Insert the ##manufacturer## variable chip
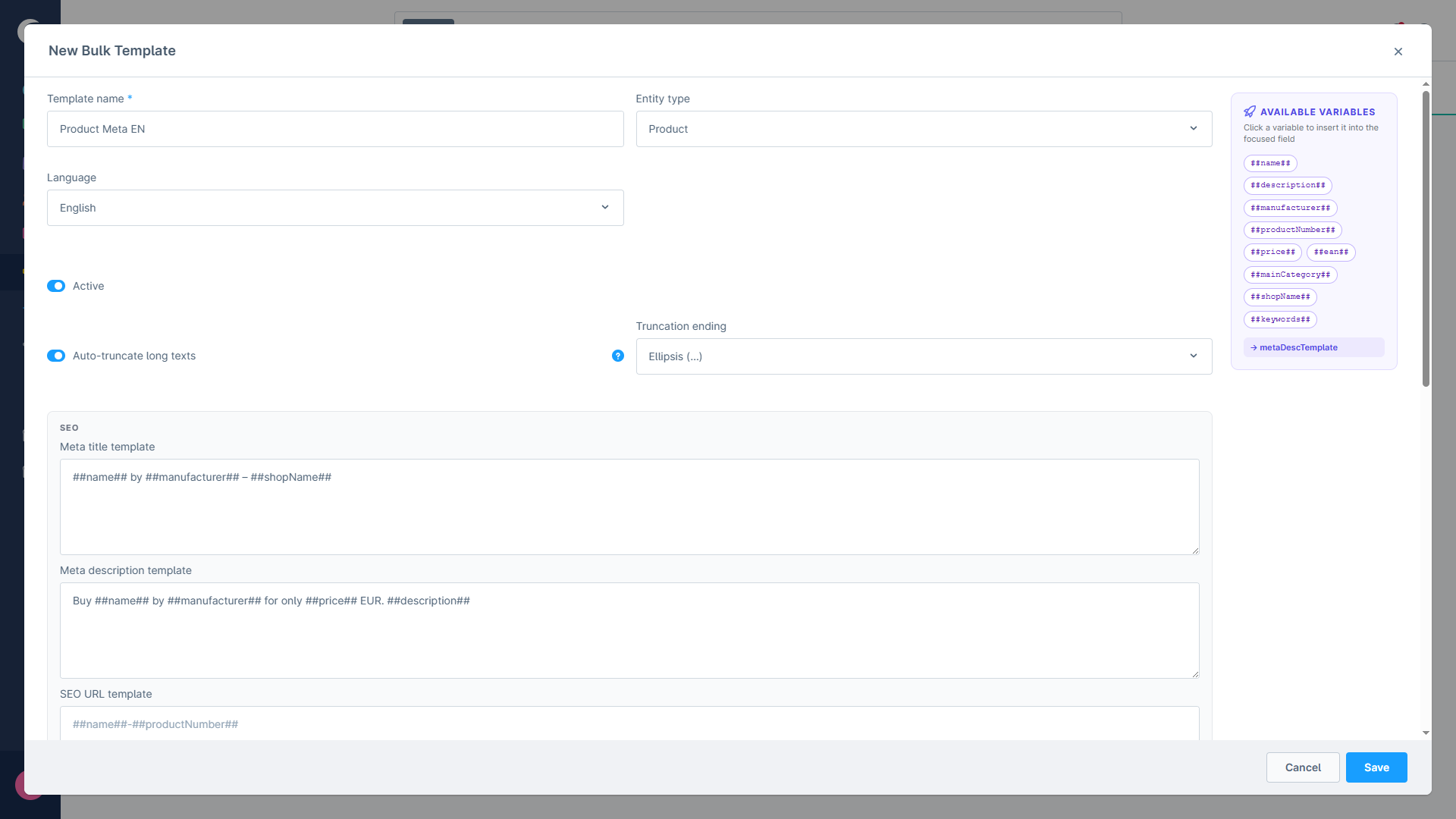This screenshot has width=1456, height=819. pos(1290,208)
